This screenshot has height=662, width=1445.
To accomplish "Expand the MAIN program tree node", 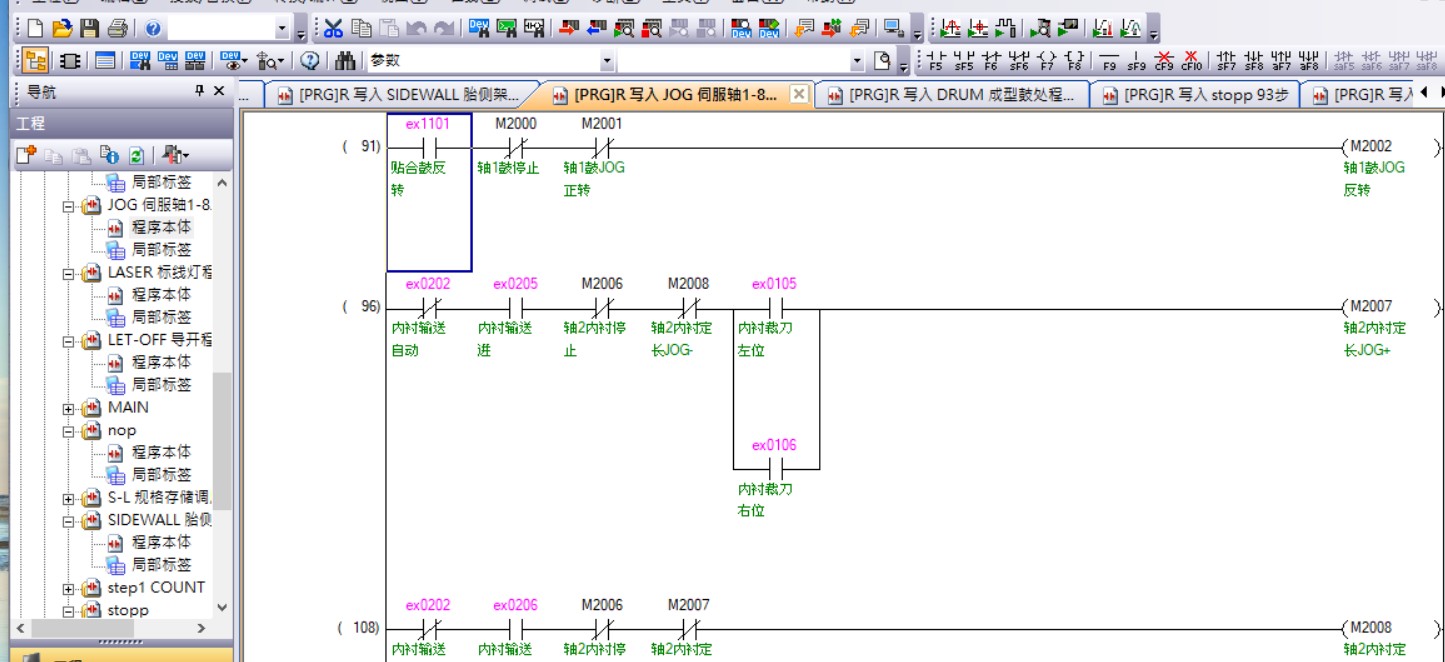I will pyautogui.click(x=69, y=408).
